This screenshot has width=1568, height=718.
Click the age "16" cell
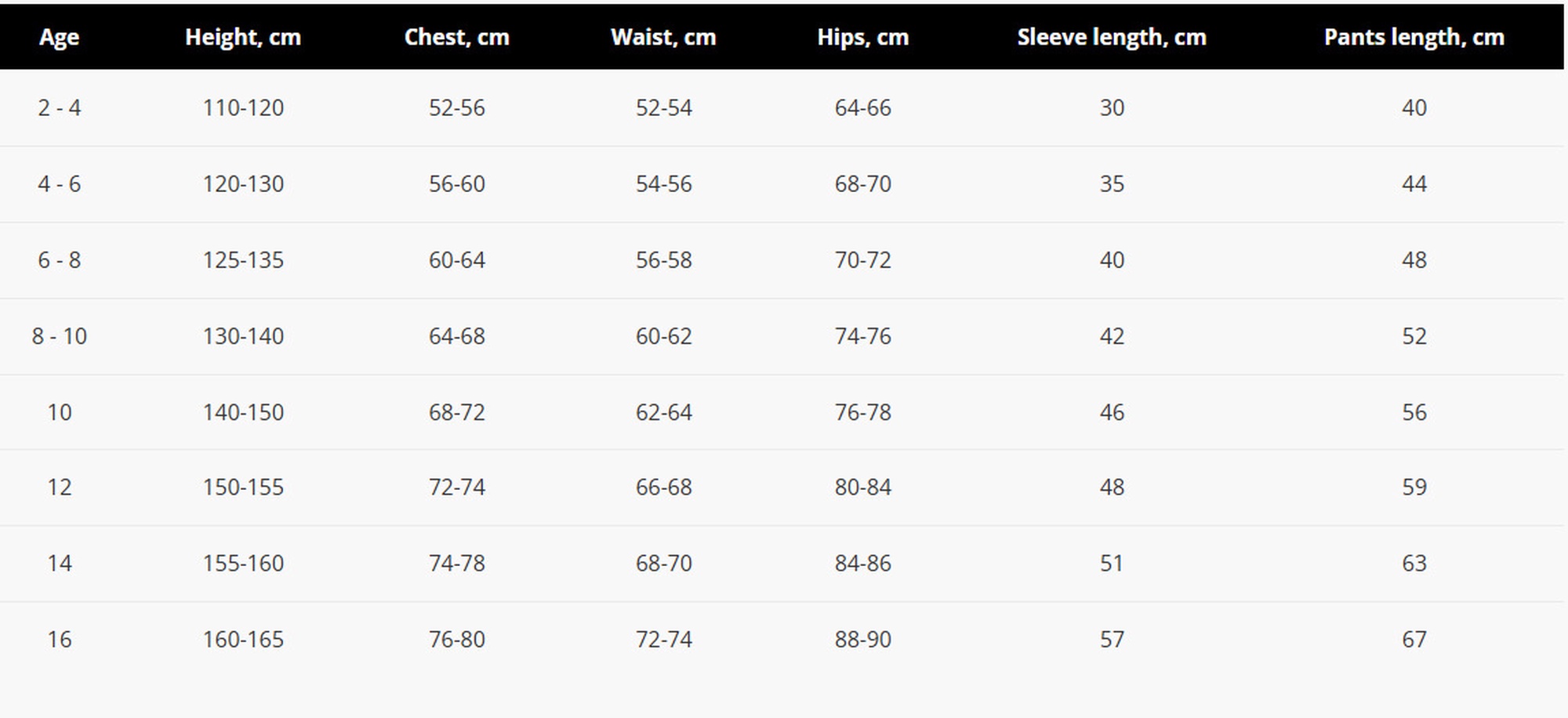click(x=59, y=639)
